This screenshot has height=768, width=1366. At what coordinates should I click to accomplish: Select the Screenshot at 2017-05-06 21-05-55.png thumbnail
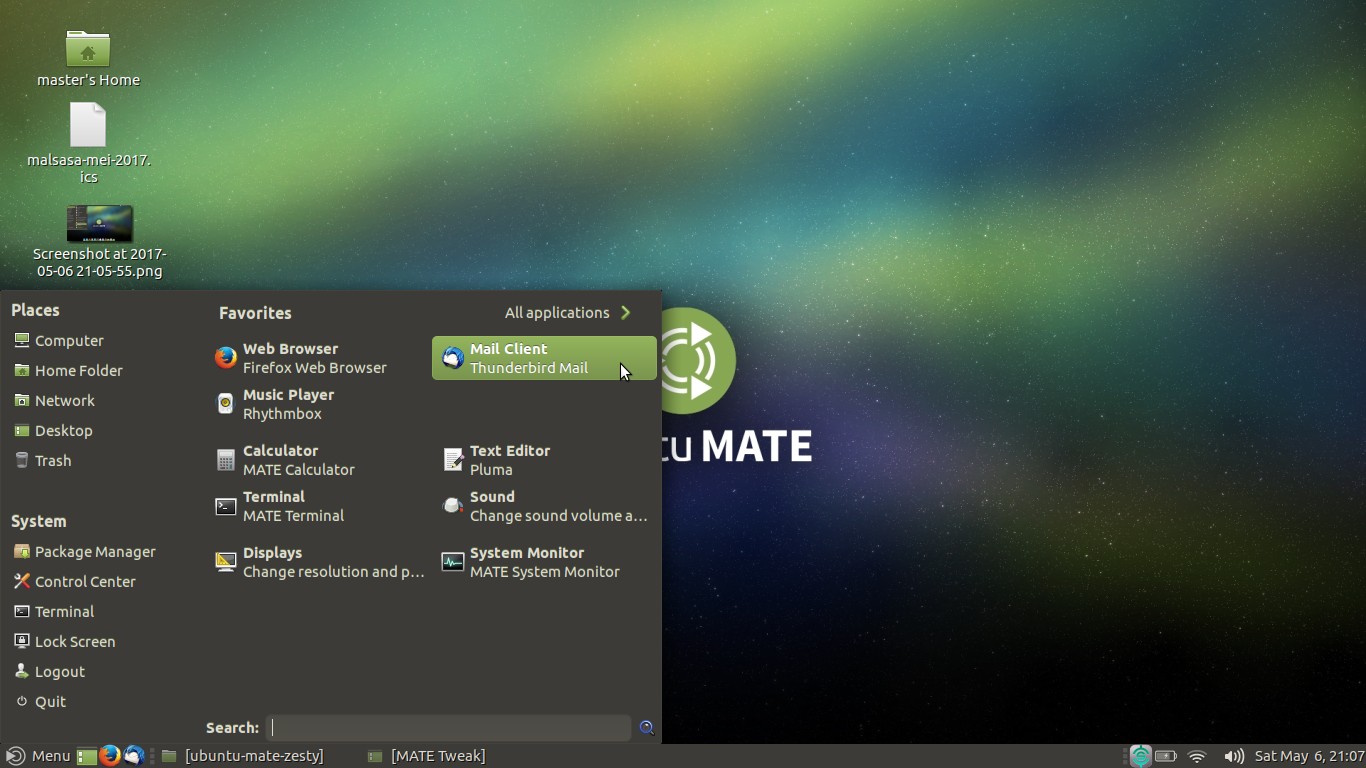click(99, 241)
